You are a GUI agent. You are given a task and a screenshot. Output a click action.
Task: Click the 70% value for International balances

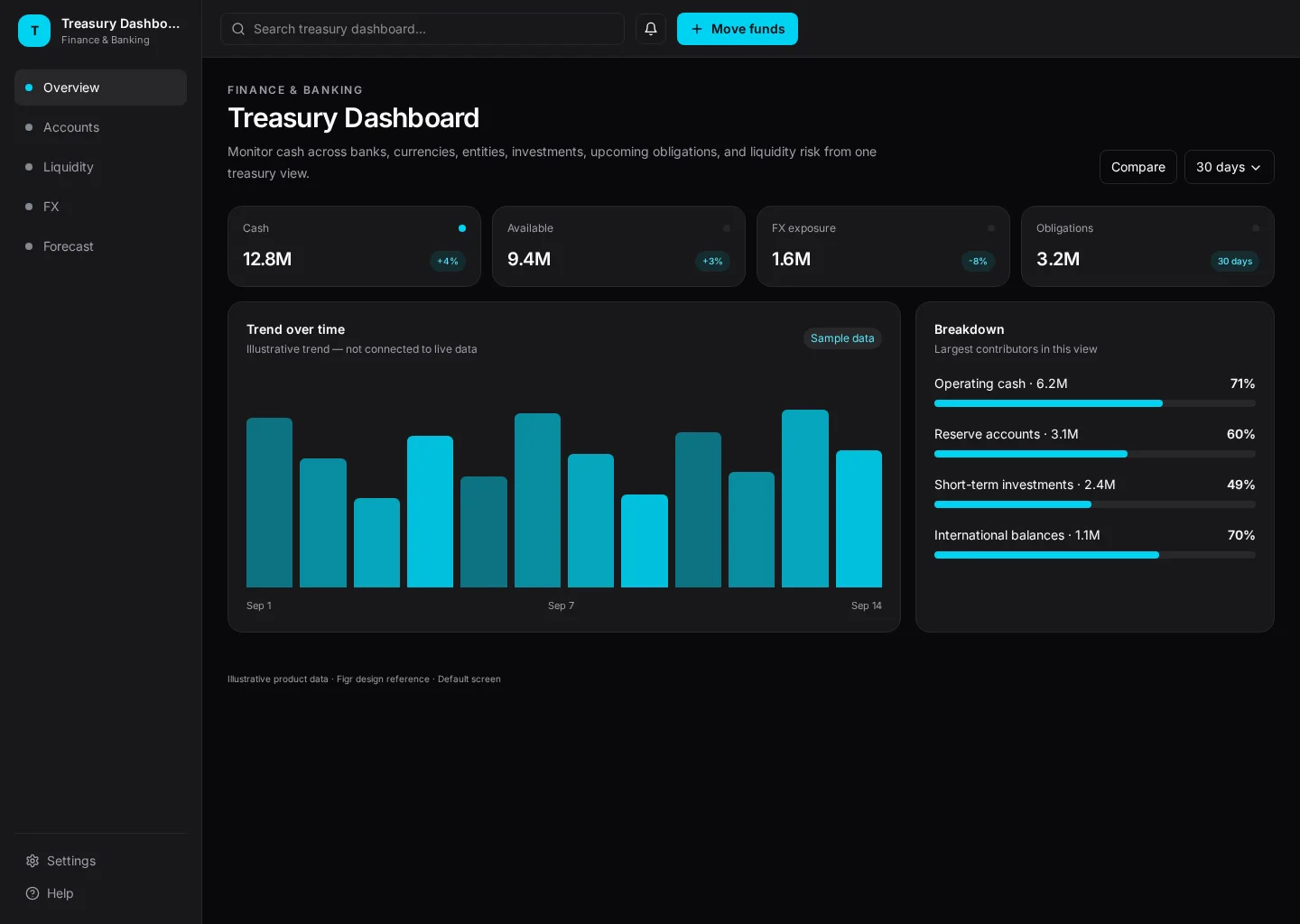coord(1241,535)
